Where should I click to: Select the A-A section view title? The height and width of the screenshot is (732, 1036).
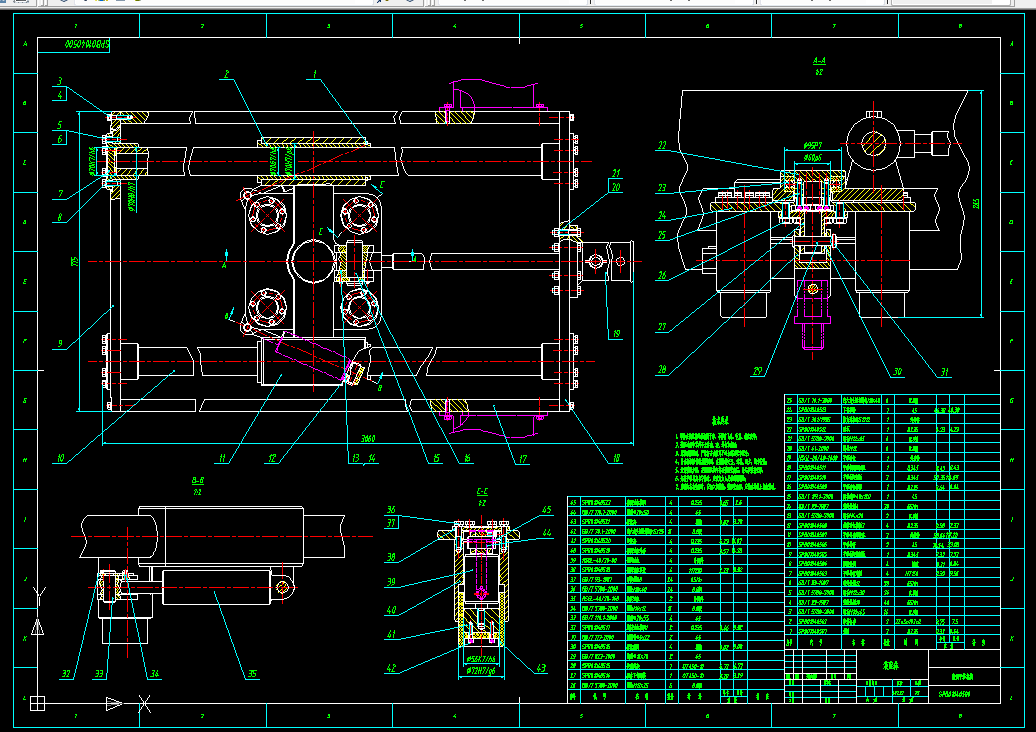click(x=819, y=61)
